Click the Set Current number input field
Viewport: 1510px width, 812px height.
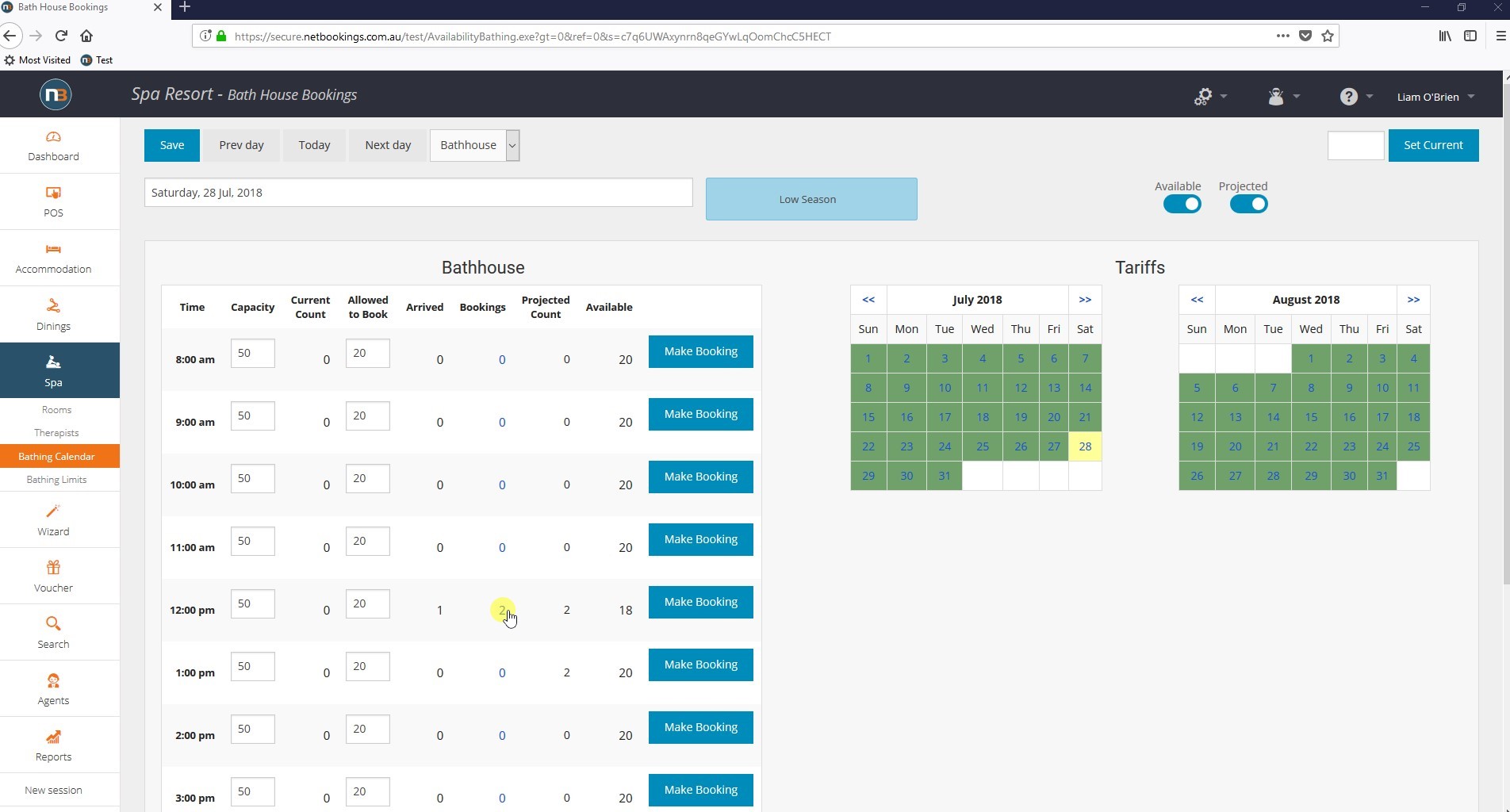(1355, 145)
